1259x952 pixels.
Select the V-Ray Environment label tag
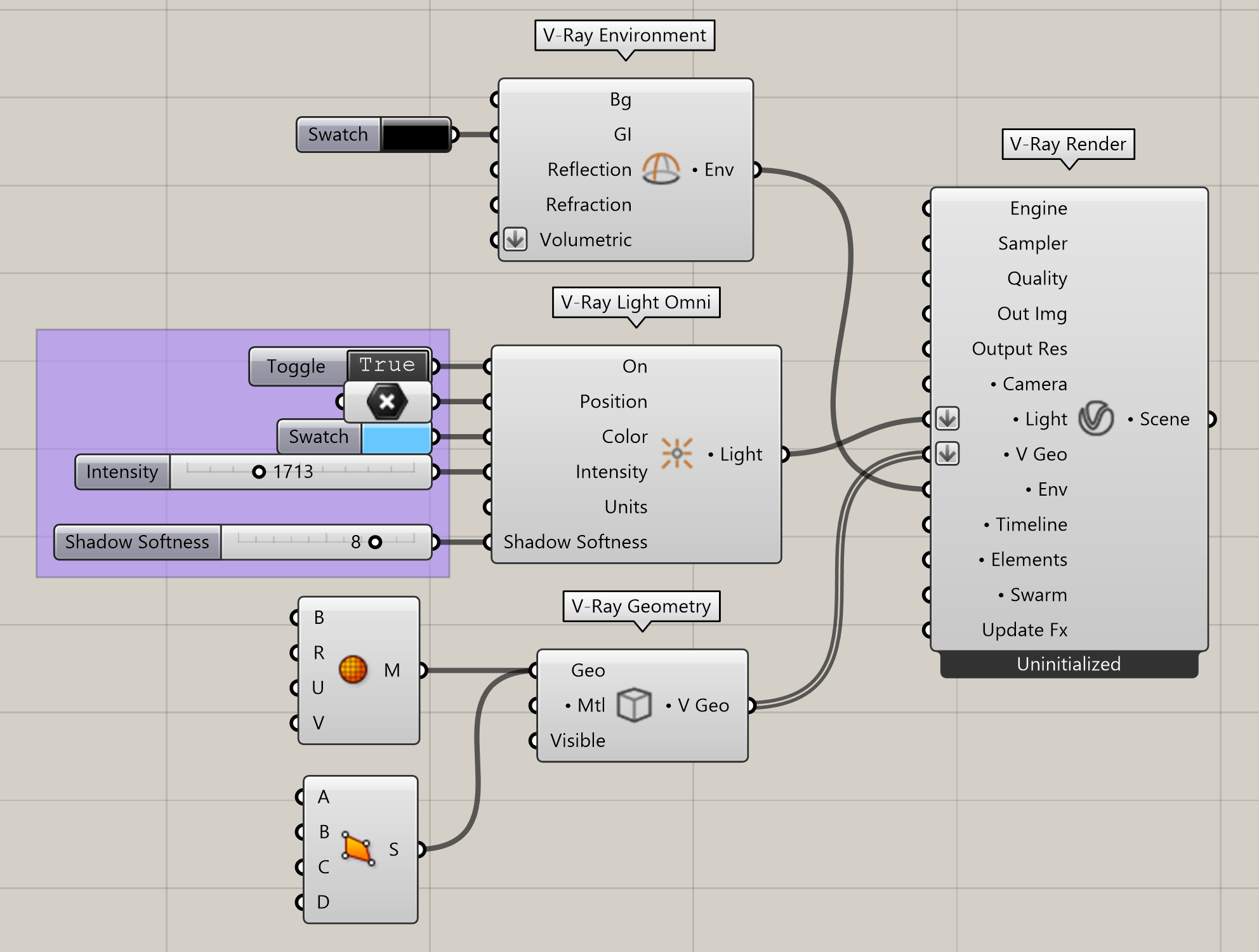click(x=624, y=35)
